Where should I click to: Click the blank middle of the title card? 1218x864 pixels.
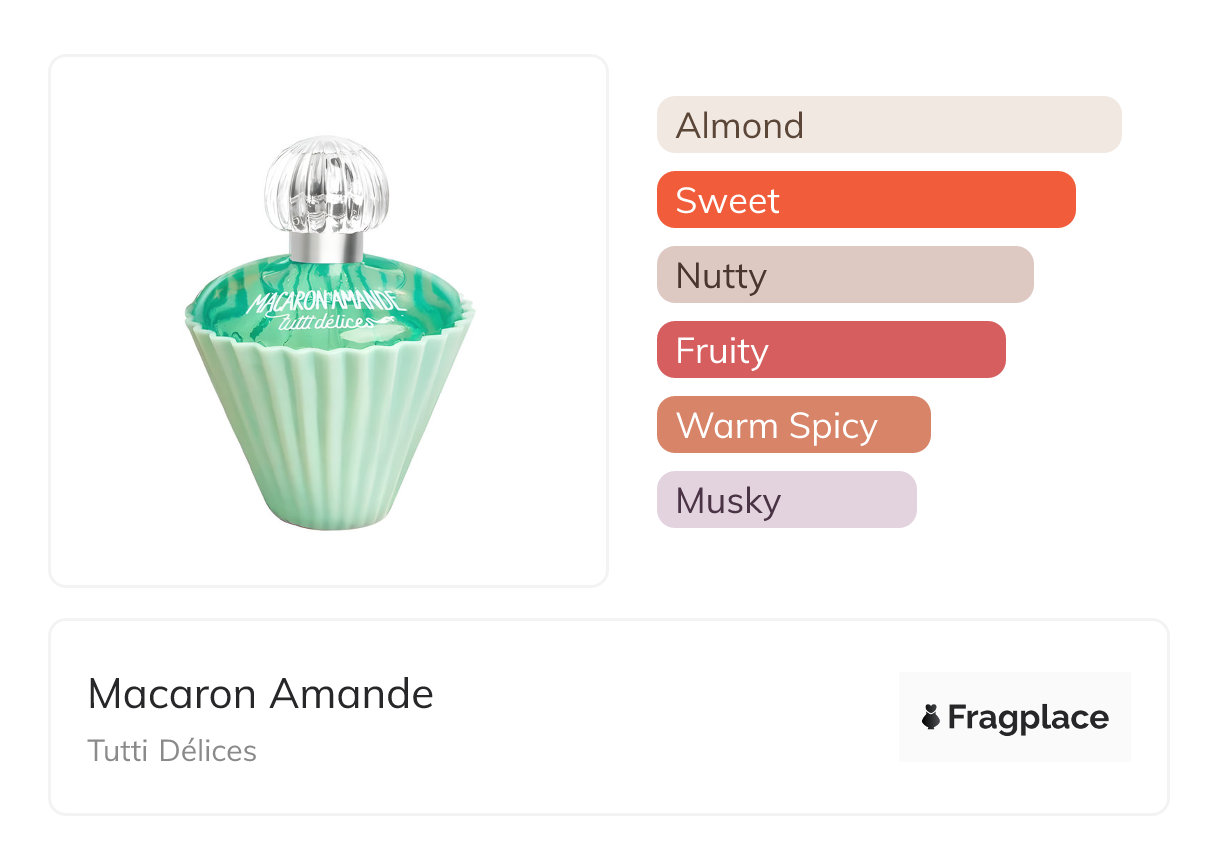point(650,717)
